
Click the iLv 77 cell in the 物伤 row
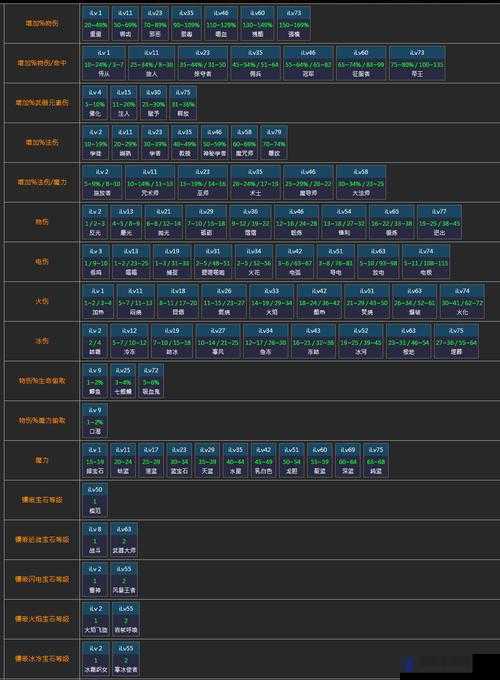[439, 222]
